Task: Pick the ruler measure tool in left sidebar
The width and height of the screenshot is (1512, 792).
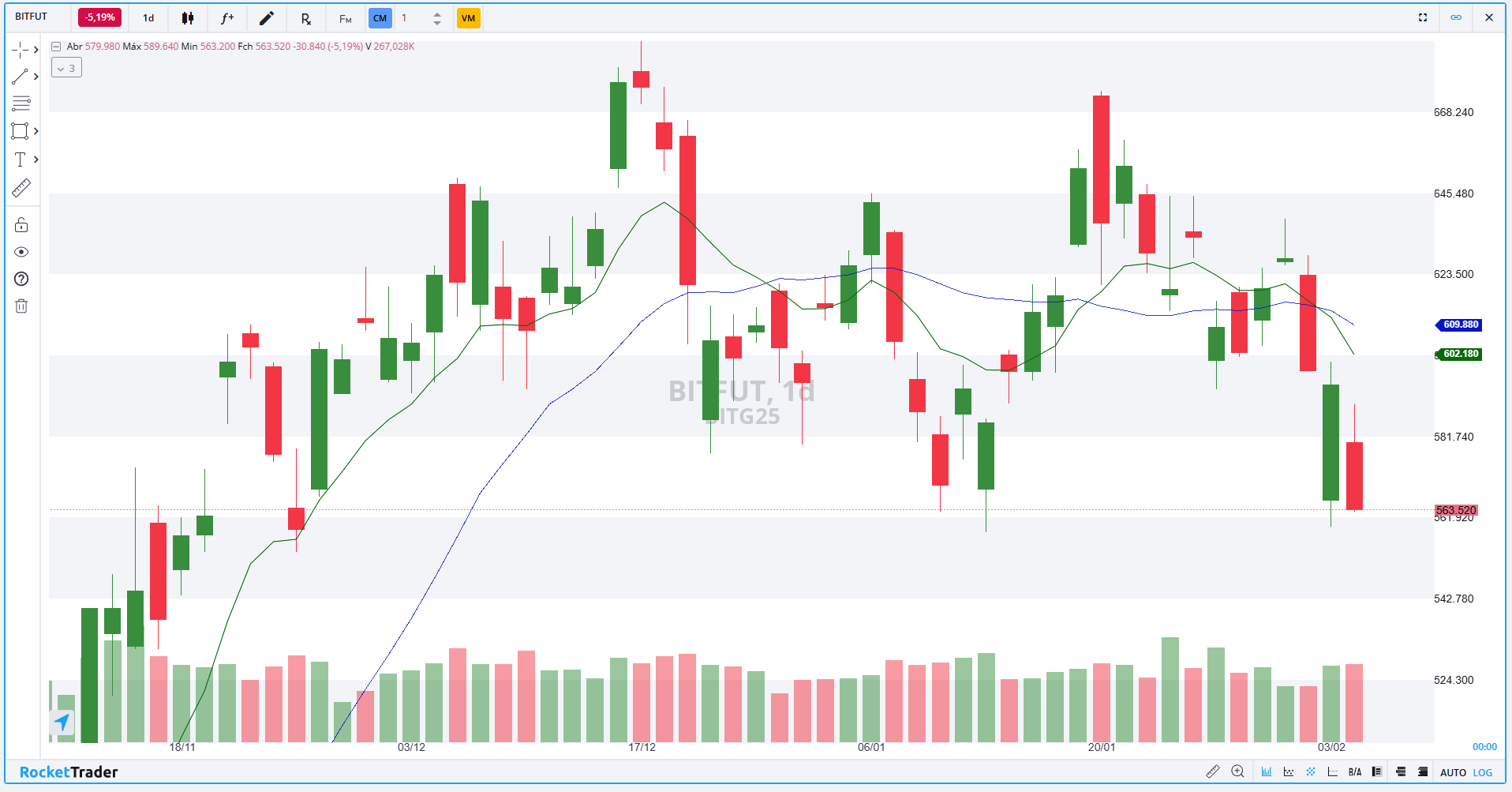Action: point(21,188)
